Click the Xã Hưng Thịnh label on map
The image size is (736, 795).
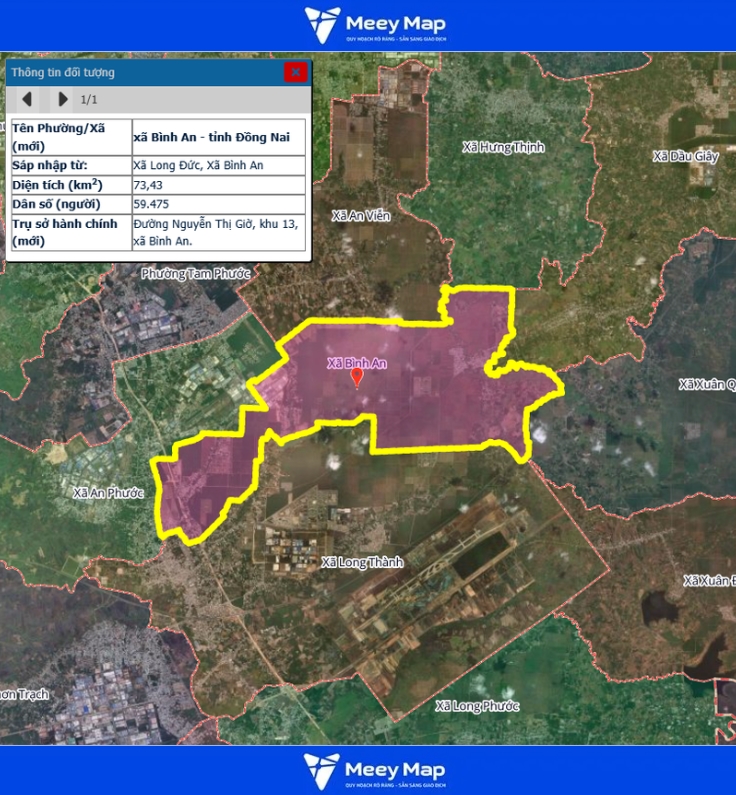tap(503, 147)
